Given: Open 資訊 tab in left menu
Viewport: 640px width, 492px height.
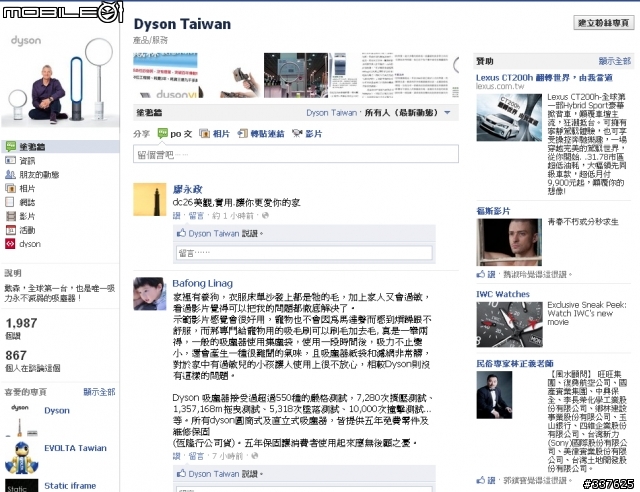Looking at the screenshot, I should point(27,161).
